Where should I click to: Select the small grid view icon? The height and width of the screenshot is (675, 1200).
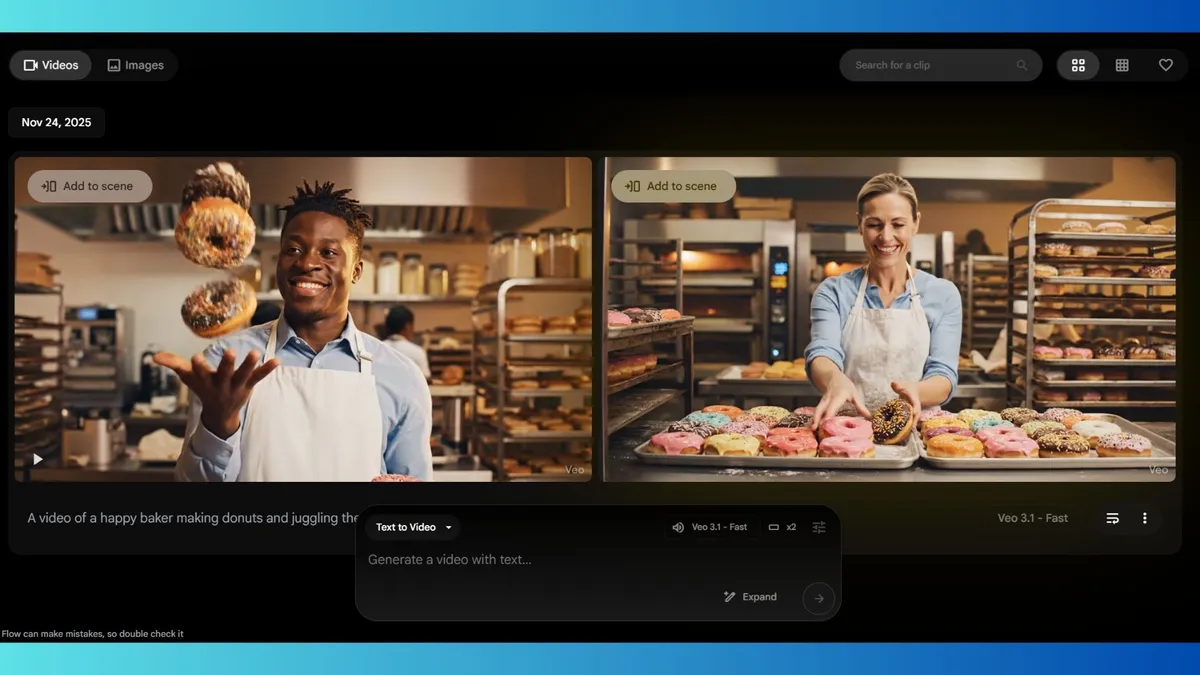pyautogui.click(x=1122, y=65)
